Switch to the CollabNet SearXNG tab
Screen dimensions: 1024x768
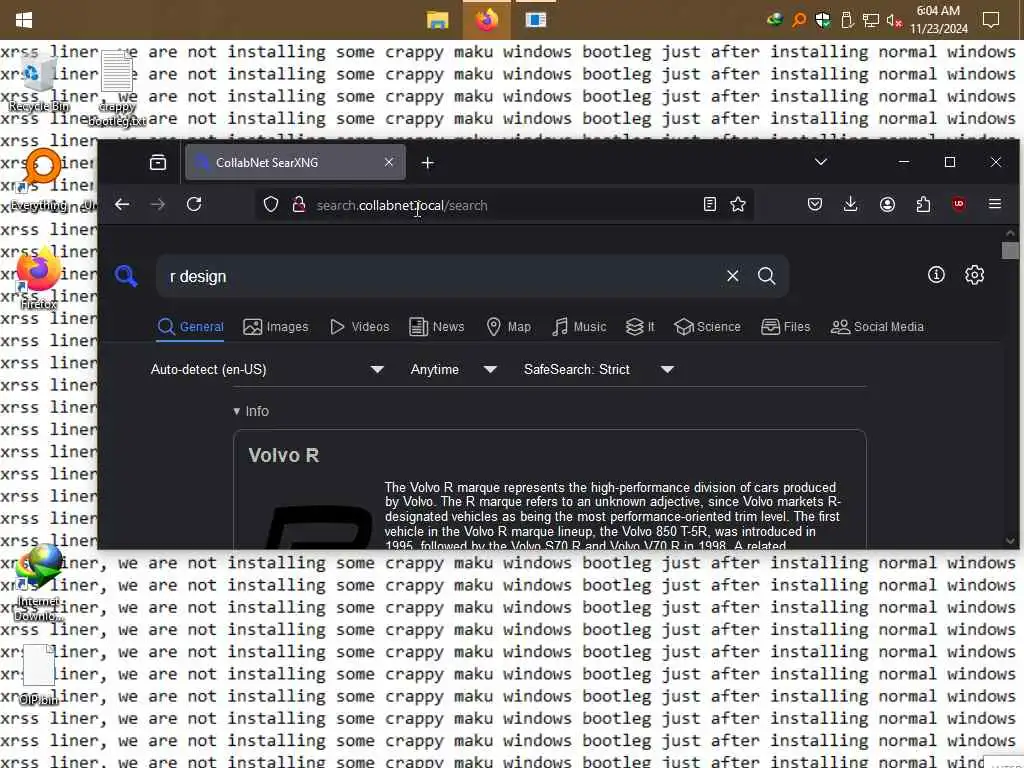coord(295,163)
